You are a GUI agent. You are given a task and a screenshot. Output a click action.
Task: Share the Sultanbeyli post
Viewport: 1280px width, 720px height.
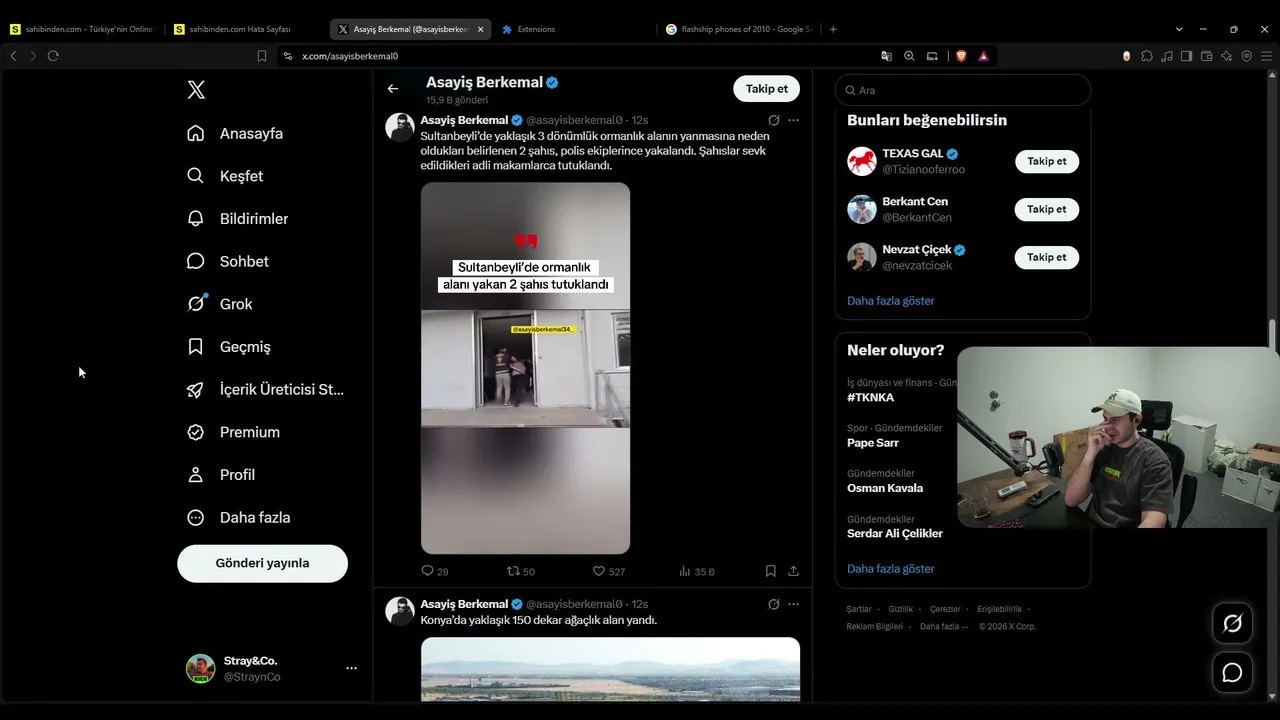pos(793,571)
